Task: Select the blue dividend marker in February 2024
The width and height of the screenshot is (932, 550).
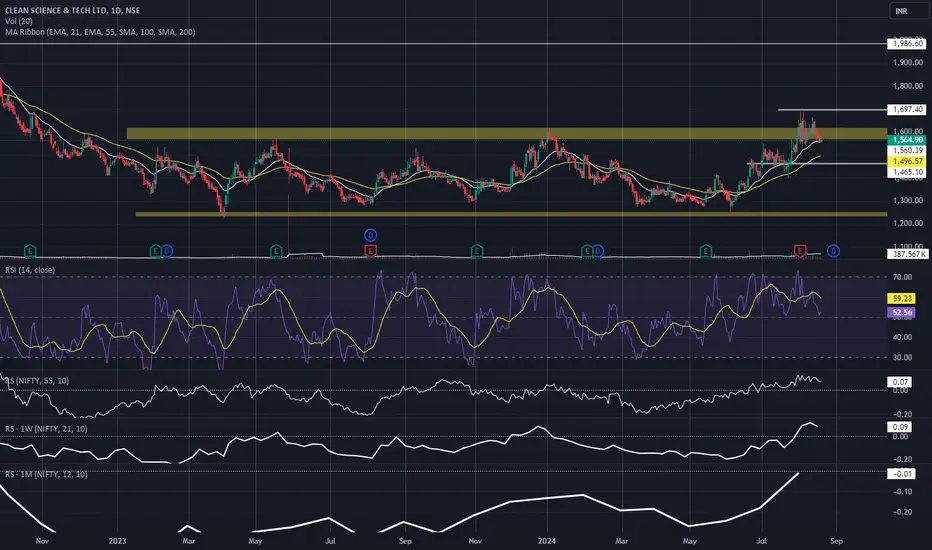Action: point(598,252)
